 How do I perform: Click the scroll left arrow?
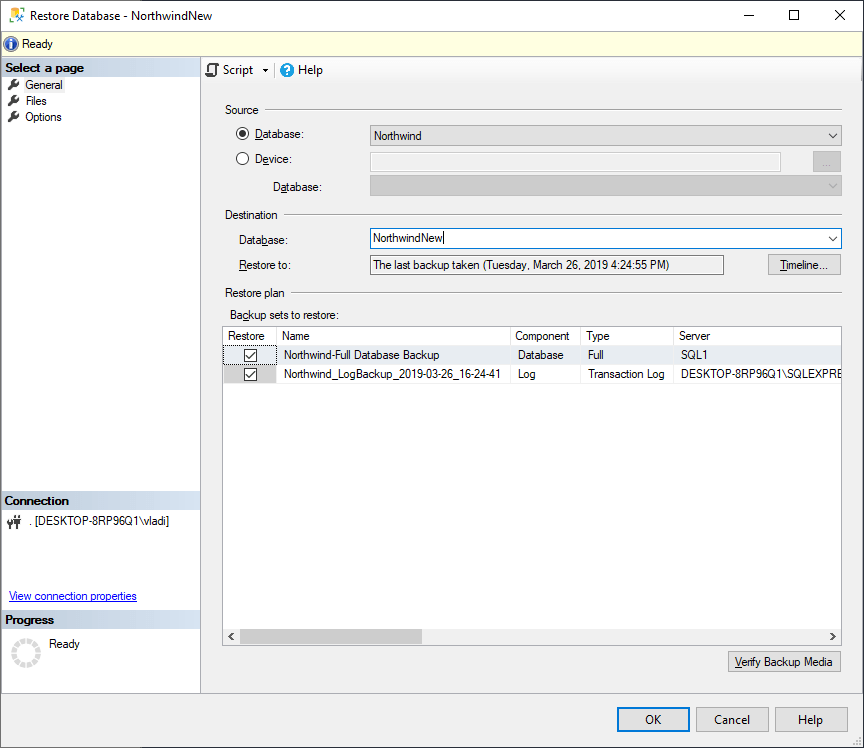[231, 637]
